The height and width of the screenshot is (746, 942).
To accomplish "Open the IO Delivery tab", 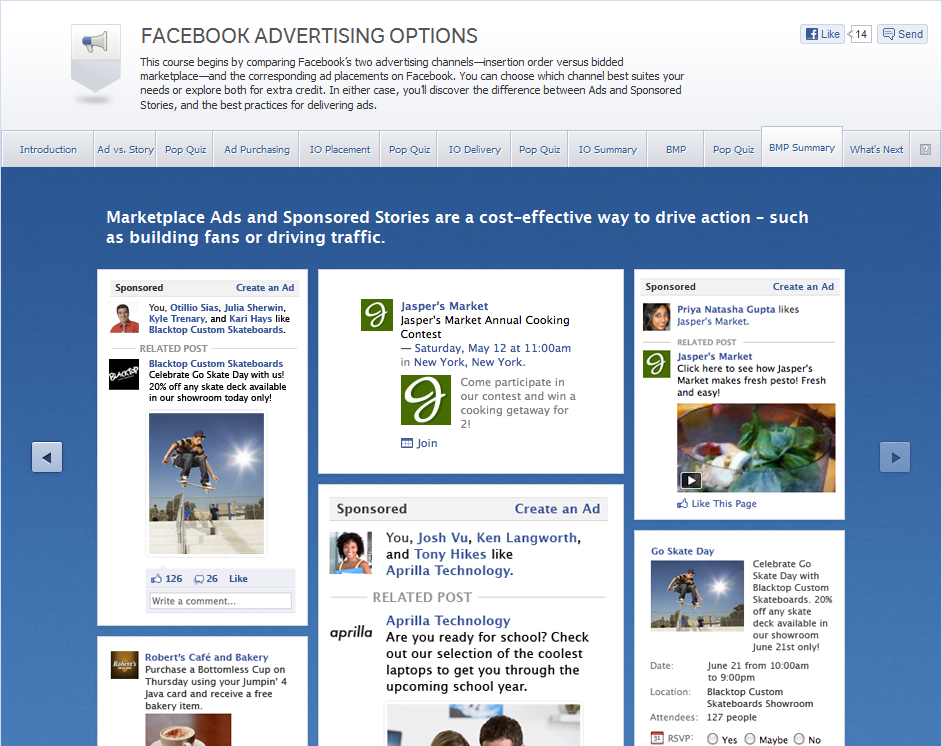I will (x=475, y=149).
